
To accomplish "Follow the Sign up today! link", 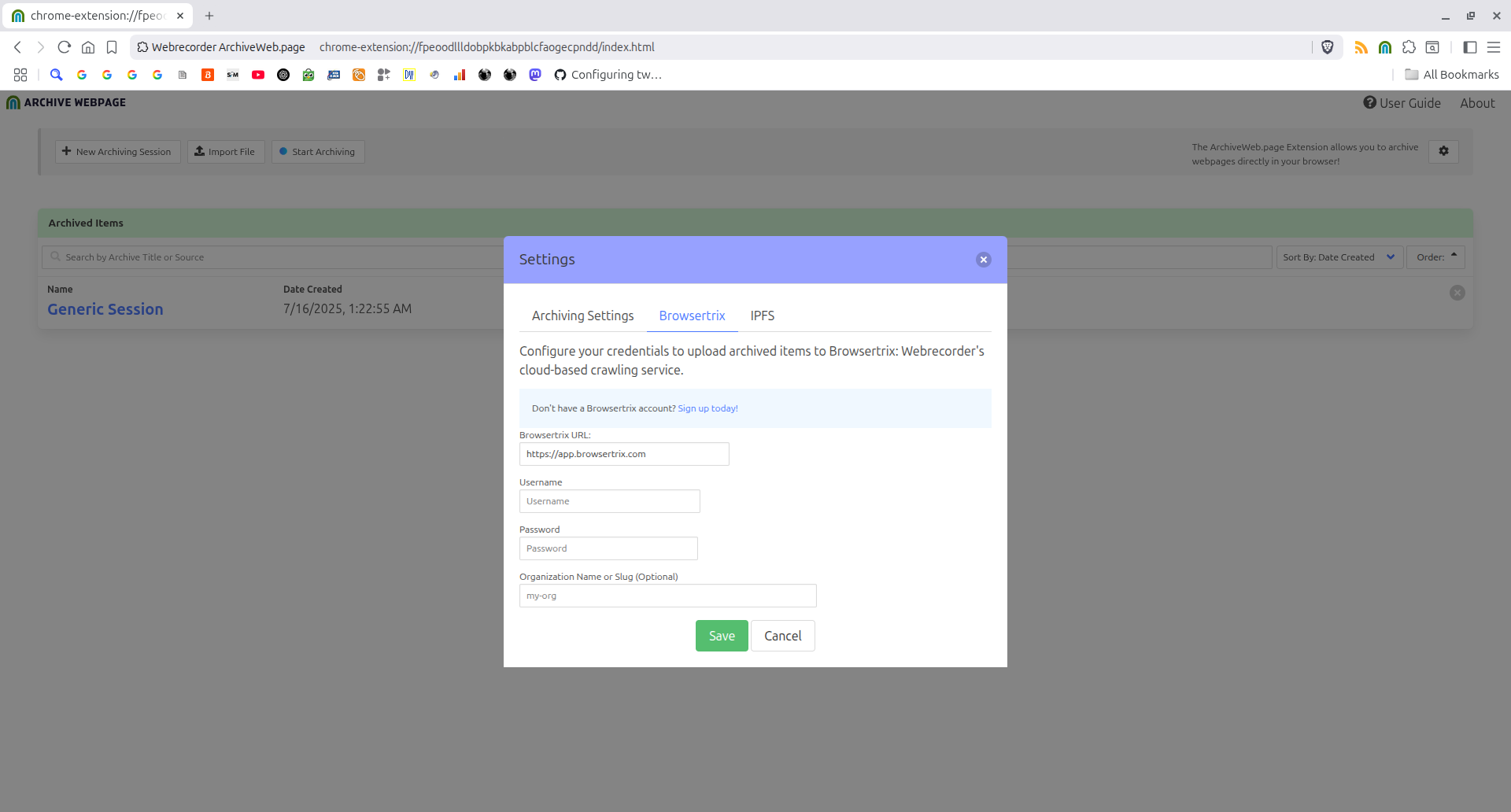I will point(707,408).
